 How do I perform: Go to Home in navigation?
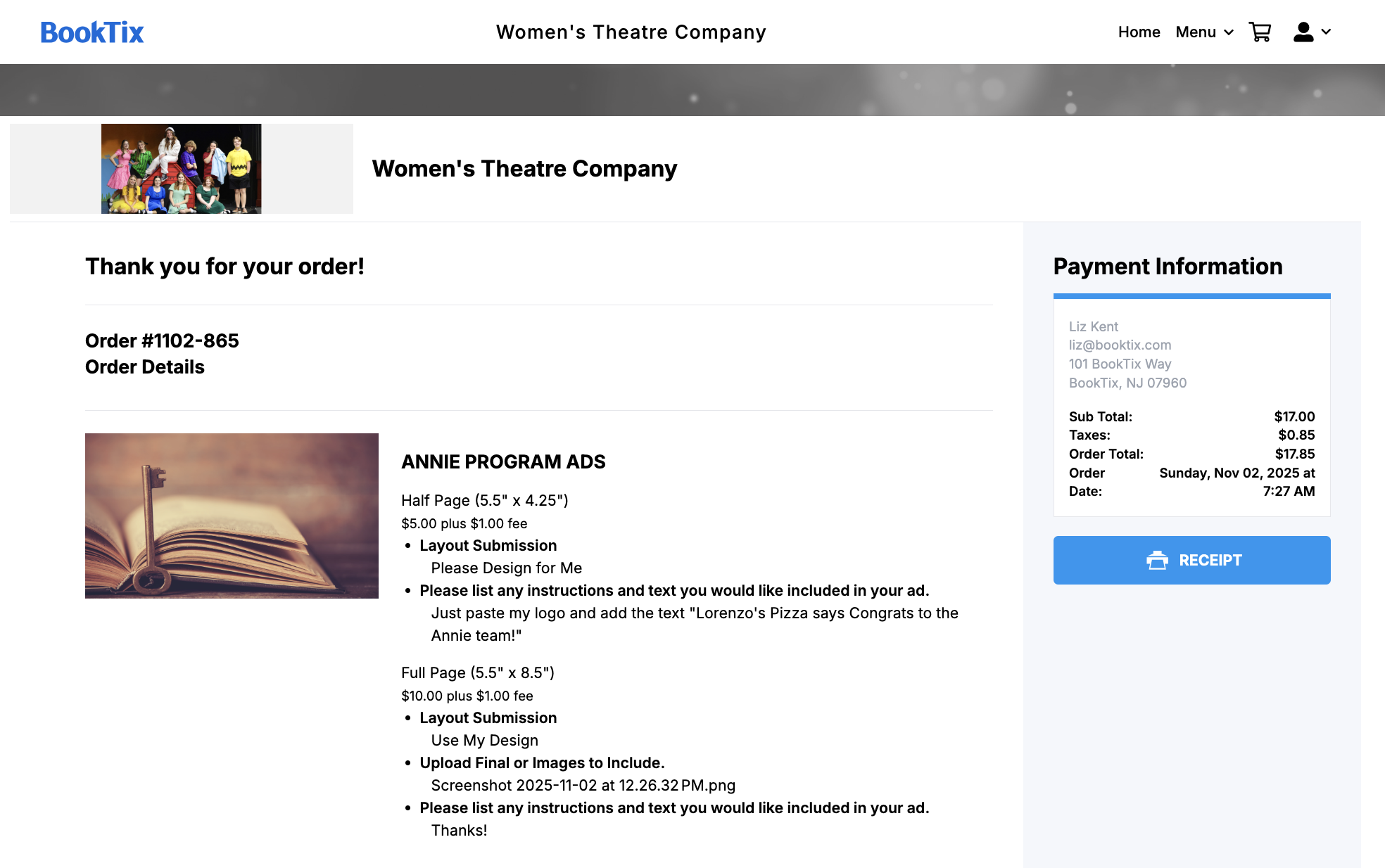click(1139, 32)
